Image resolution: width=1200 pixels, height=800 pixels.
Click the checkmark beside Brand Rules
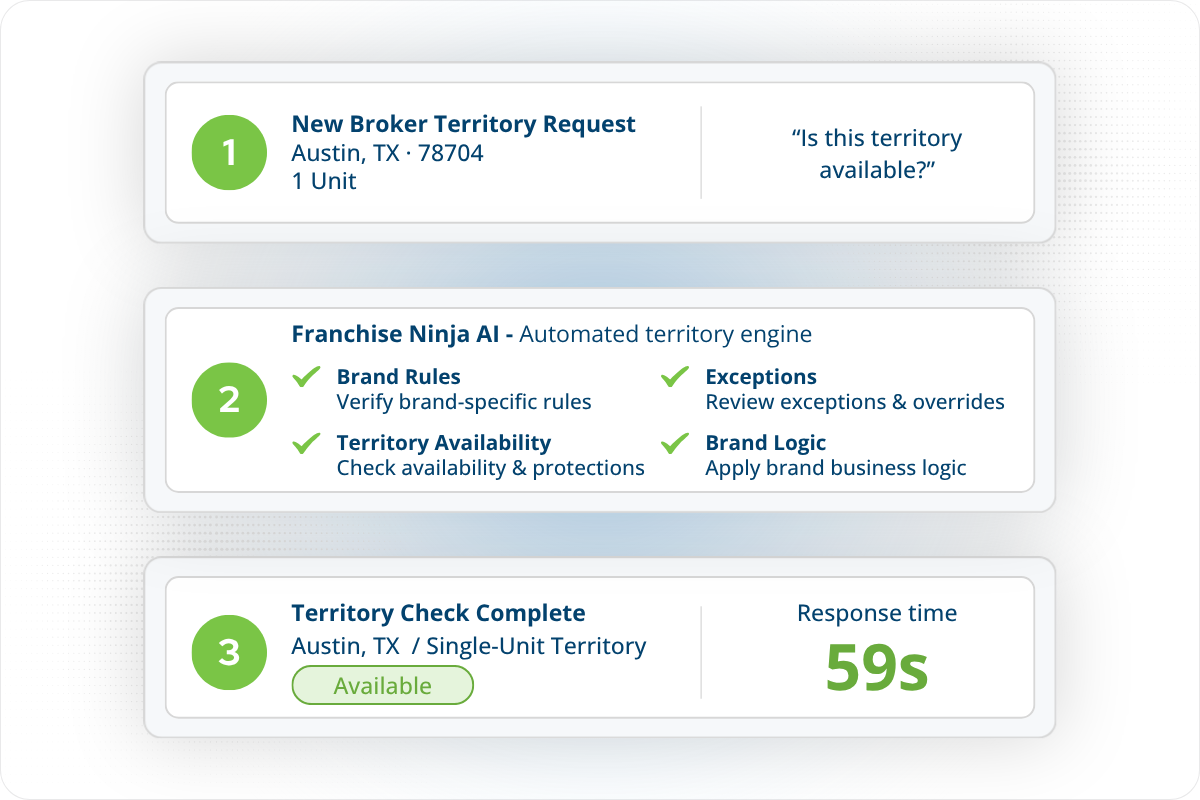pos(306,377)
